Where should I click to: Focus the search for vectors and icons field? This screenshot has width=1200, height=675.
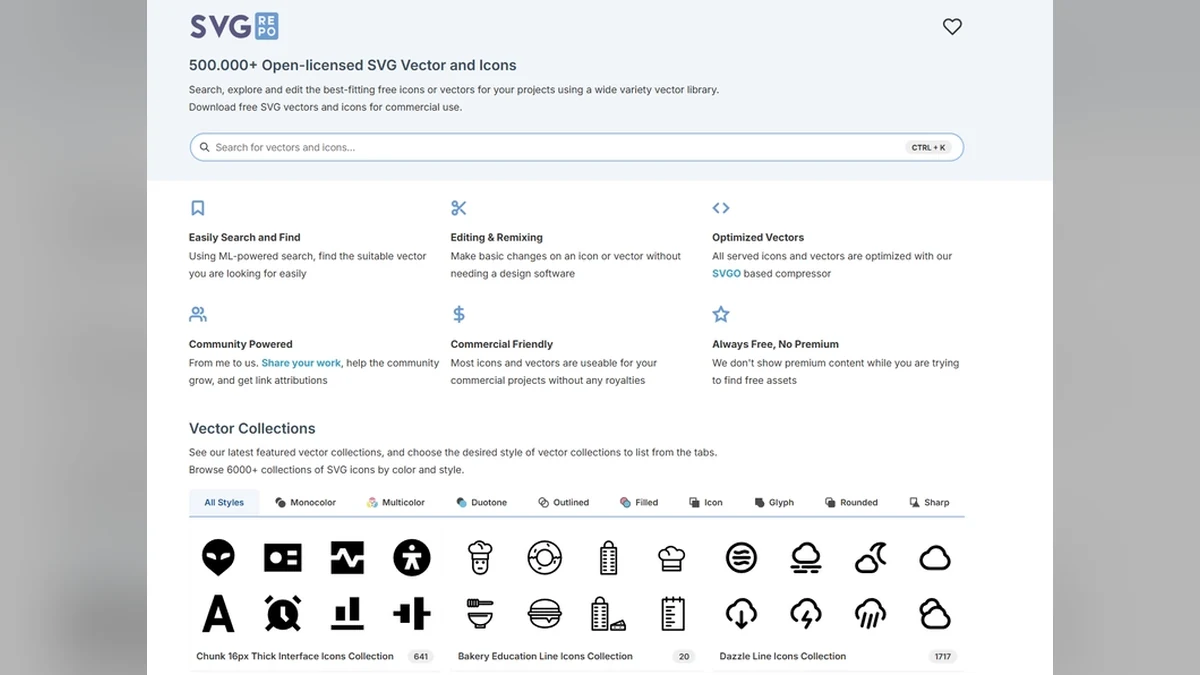[577, 147]
